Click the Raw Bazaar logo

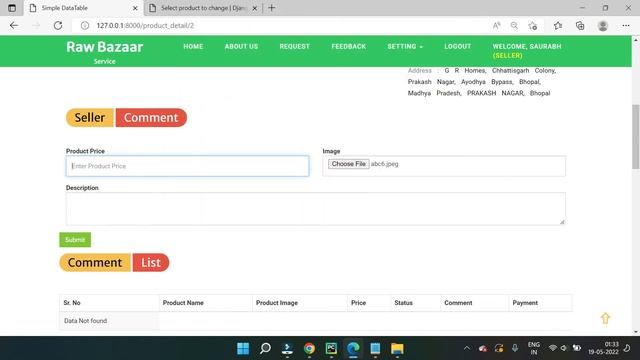(104, 47)
